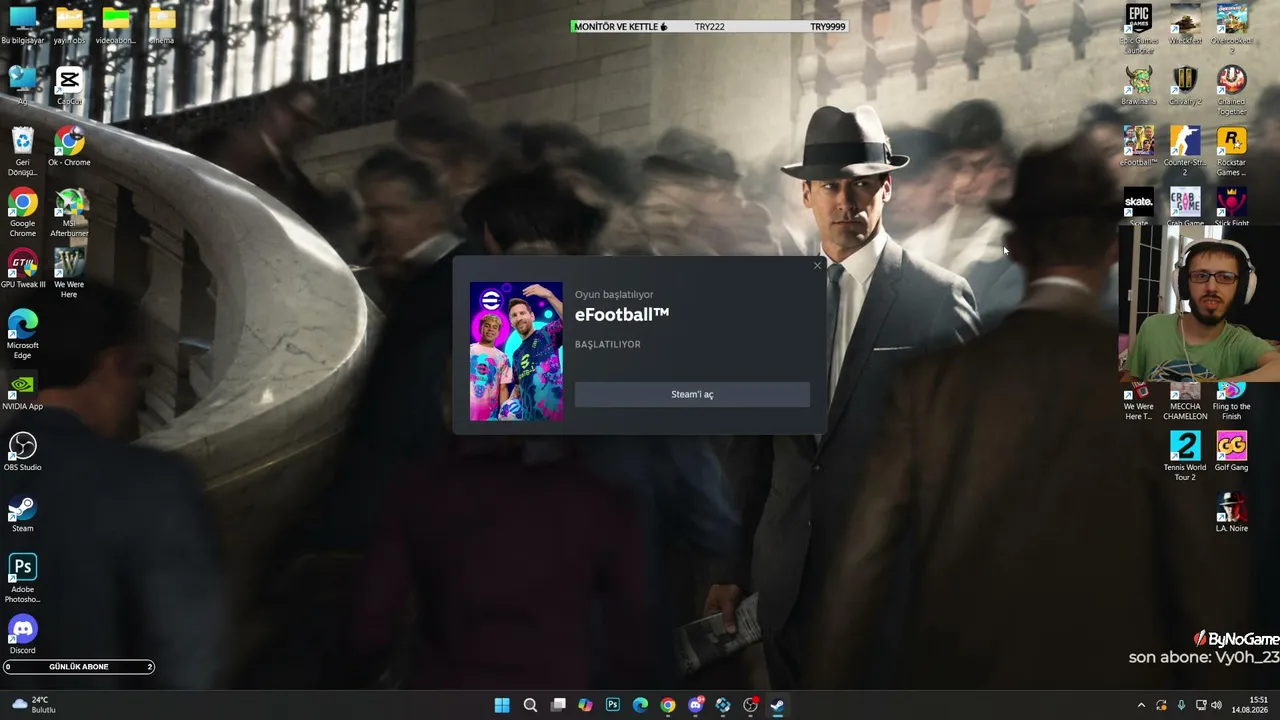Click the eFootball cover art thumbnail
Image resolution: width=1280 pixels, height=720 pixels.
click(x=516, y=351)
